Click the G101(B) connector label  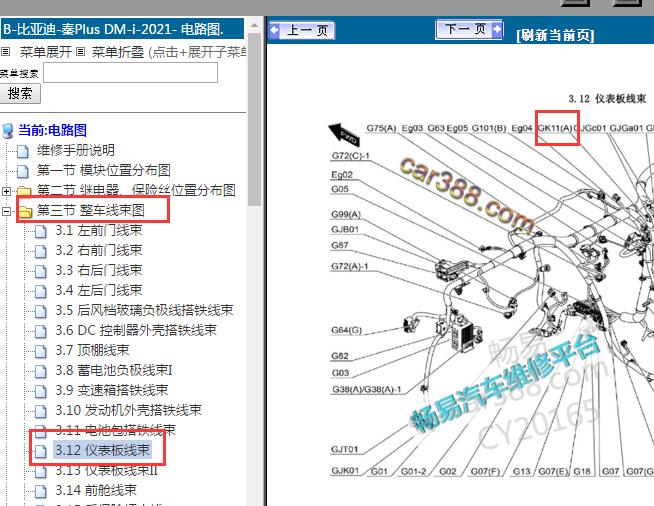tap(489, 128)
